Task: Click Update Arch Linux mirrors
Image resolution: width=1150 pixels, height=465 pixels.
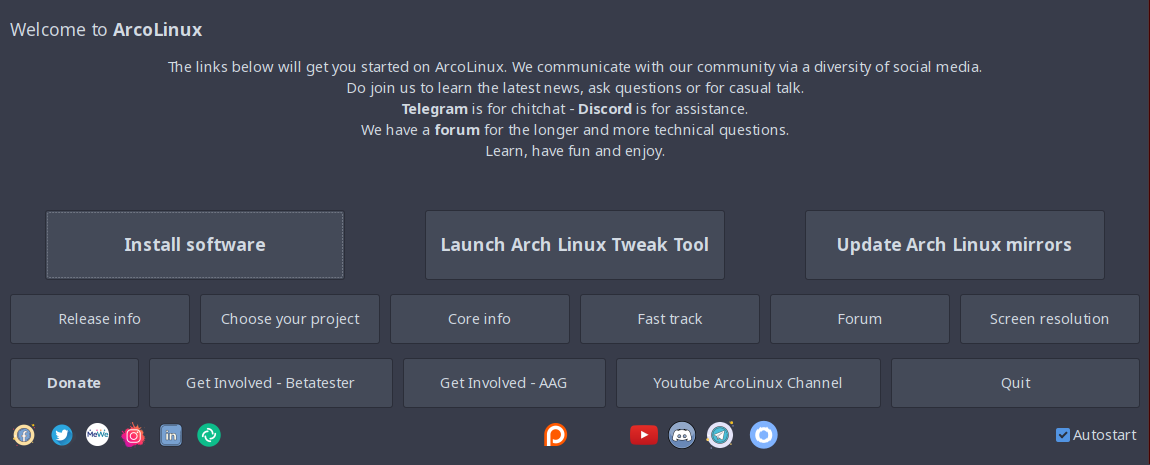Action: [x=955, y=245]
